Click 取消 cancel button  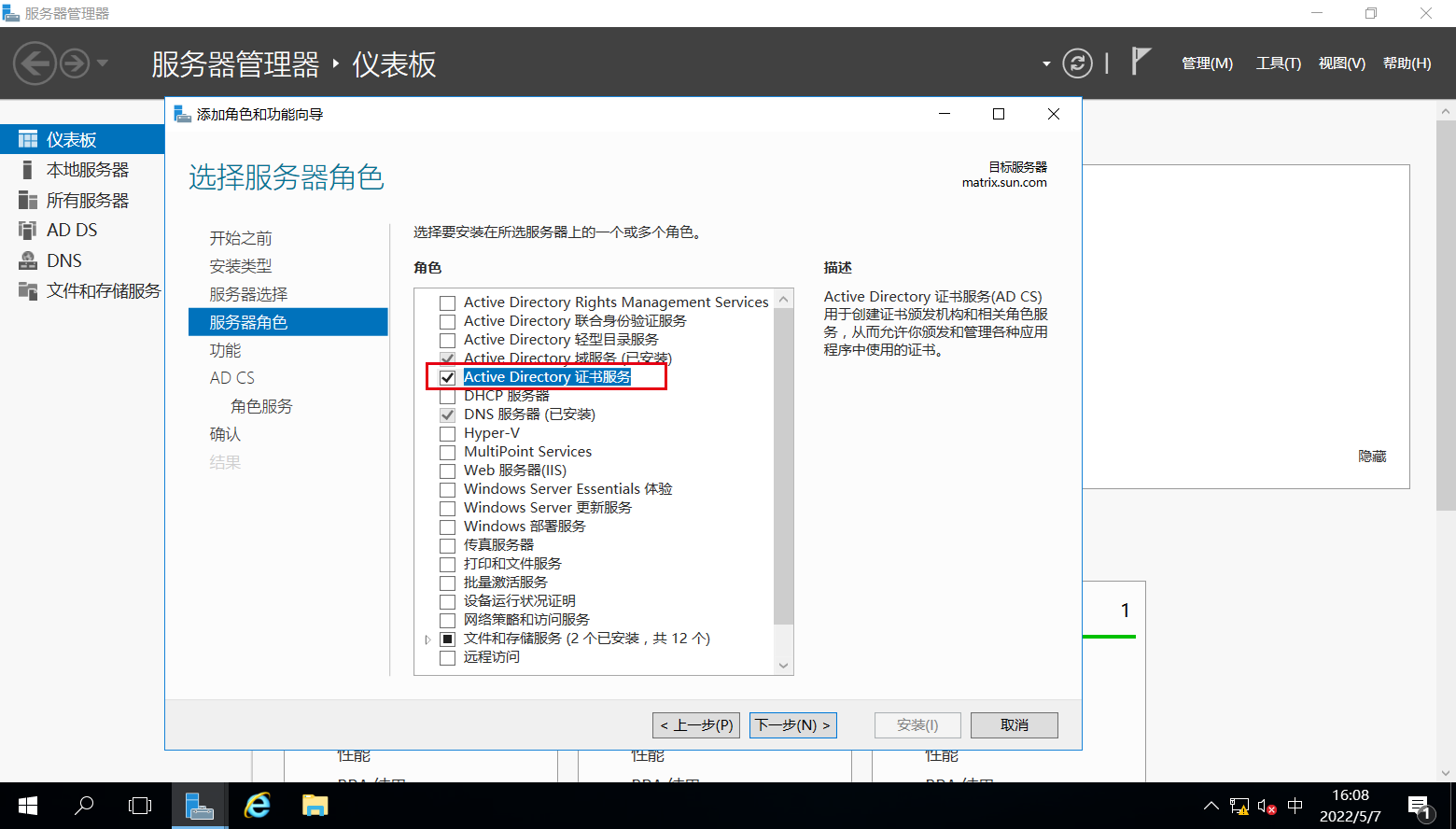tap(1015, 725)
